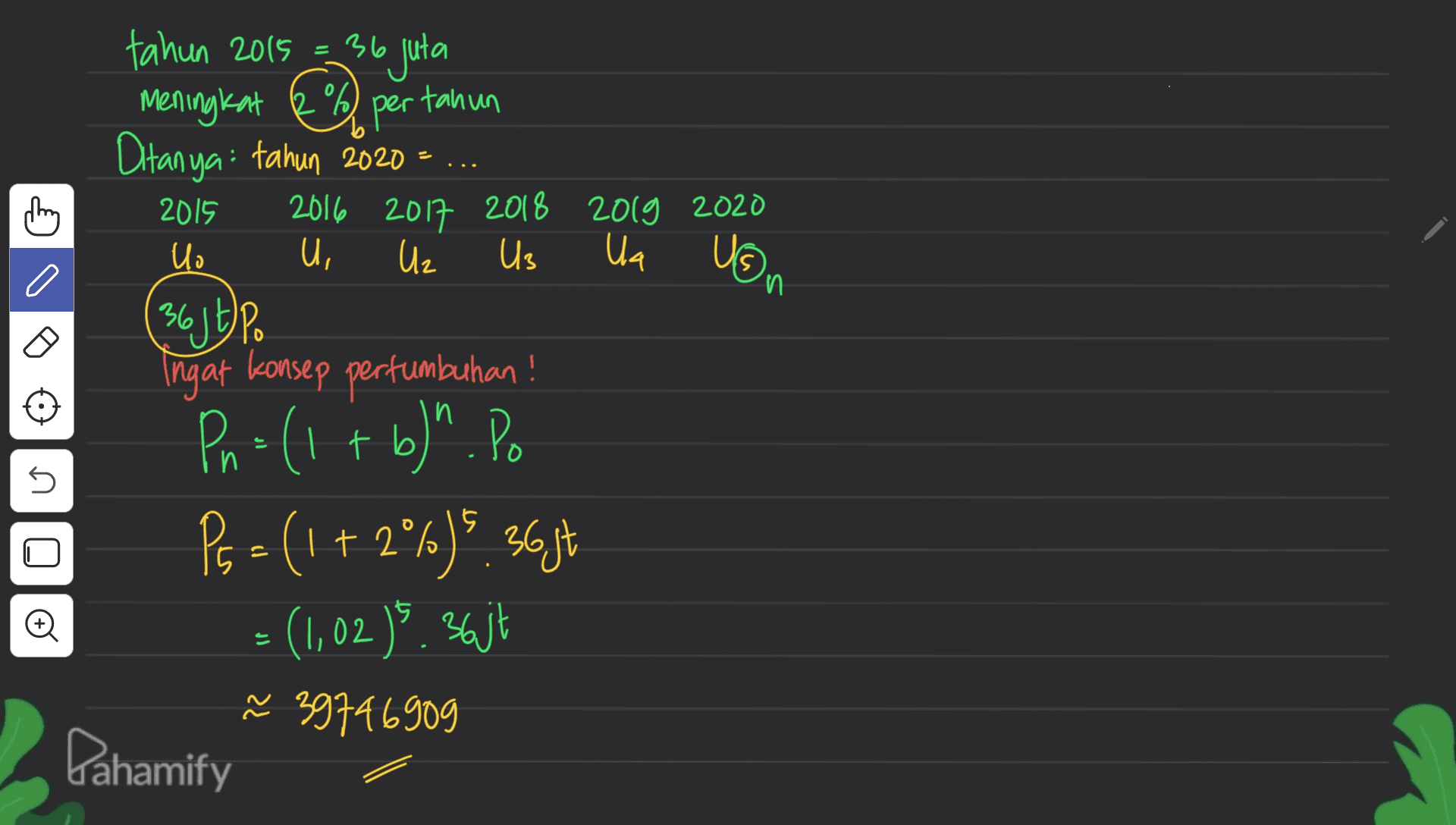Click the handwritten year 2015 in row
1456x825 pixels.
click(x=187, y=212)
